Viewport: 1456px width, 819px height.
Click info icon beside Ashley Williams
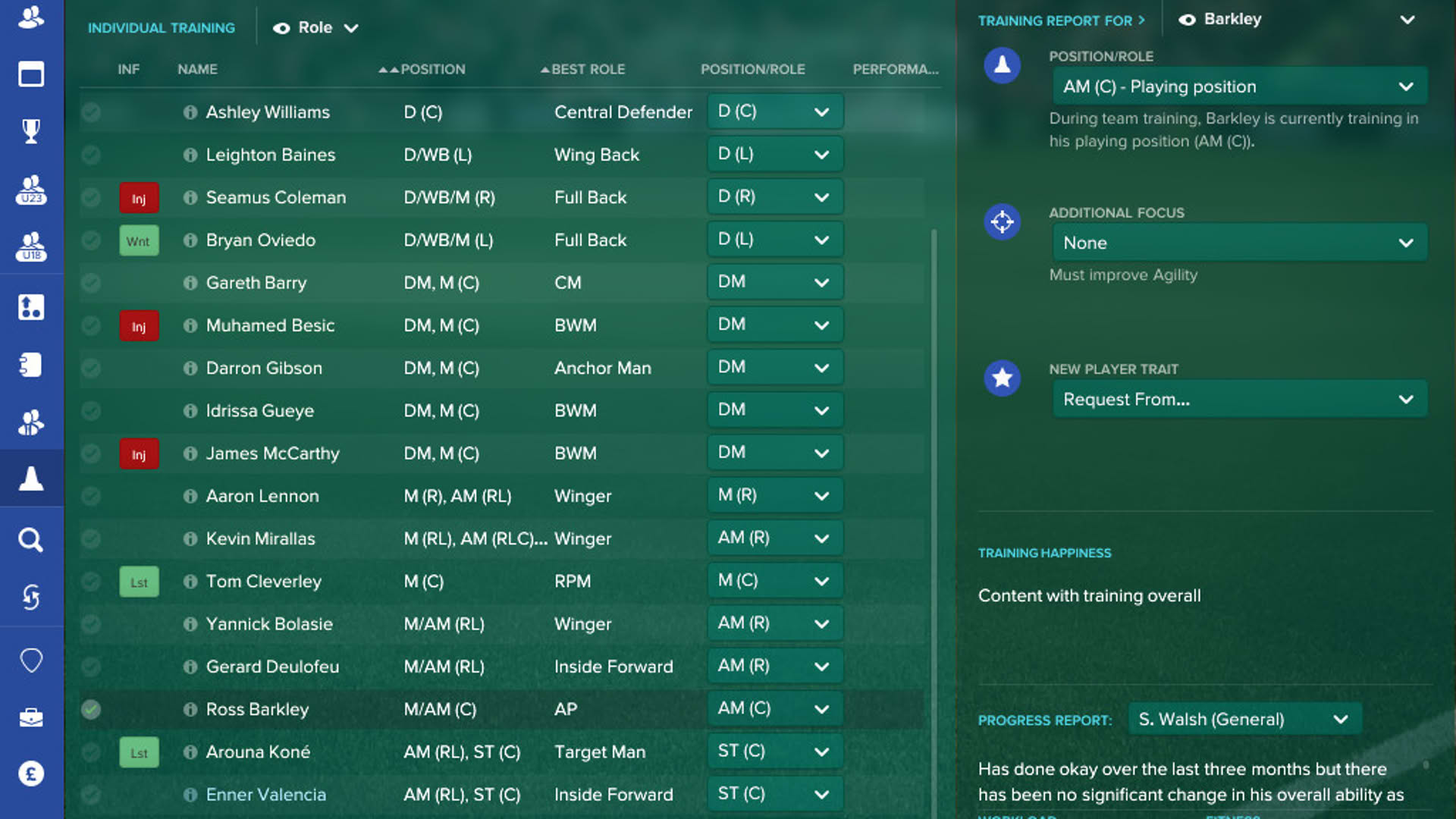[x=190, y=112]
